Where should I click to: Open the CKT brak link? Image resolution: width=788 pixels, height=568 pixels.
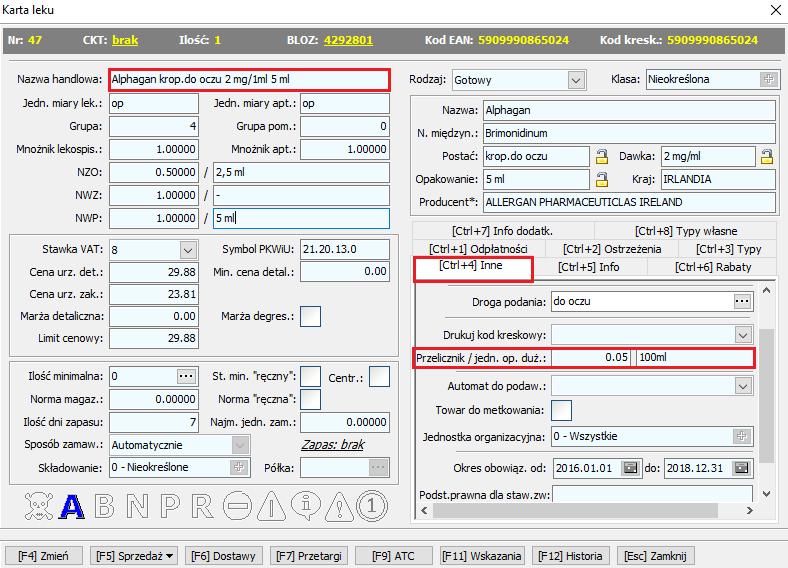125,40
